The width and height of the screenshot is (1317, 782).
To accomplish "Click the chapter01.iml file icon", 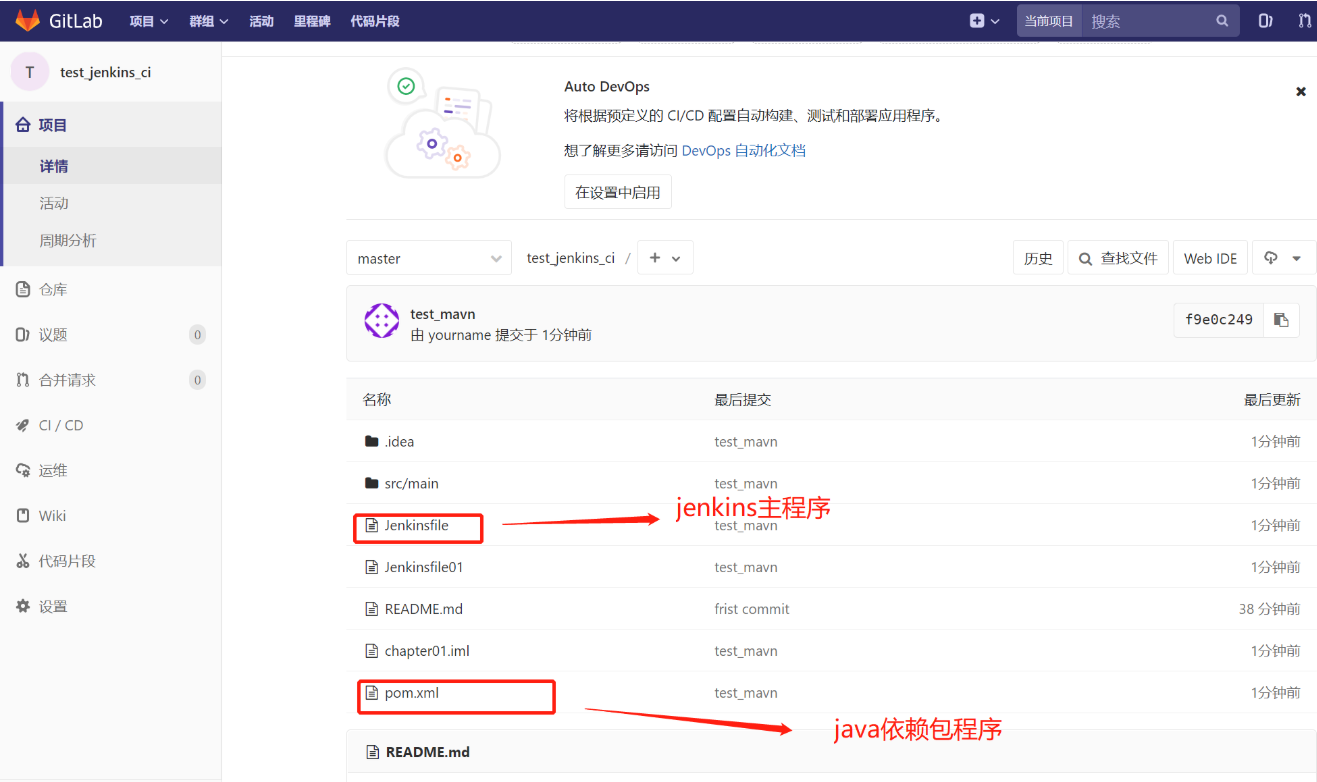I will pos(372,652).
